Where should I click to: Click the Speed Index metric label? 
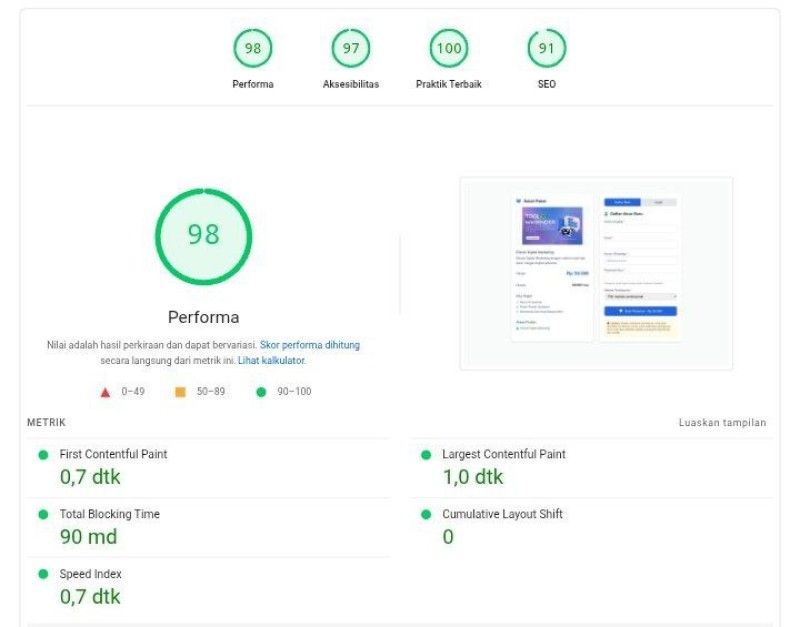pos(93,574)
